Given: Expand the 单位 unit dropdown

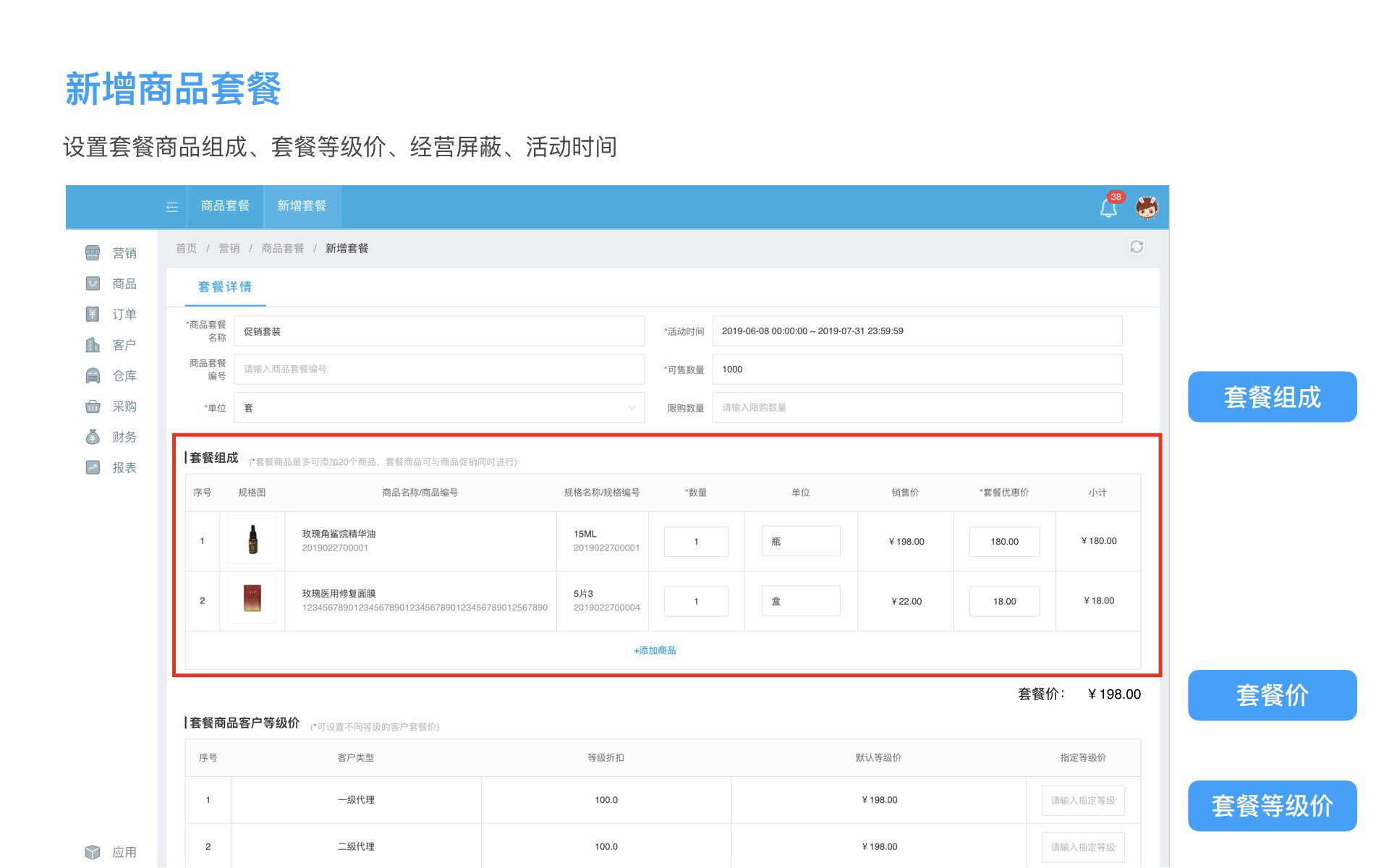Looking at the screenshot, I should (439, 408).
